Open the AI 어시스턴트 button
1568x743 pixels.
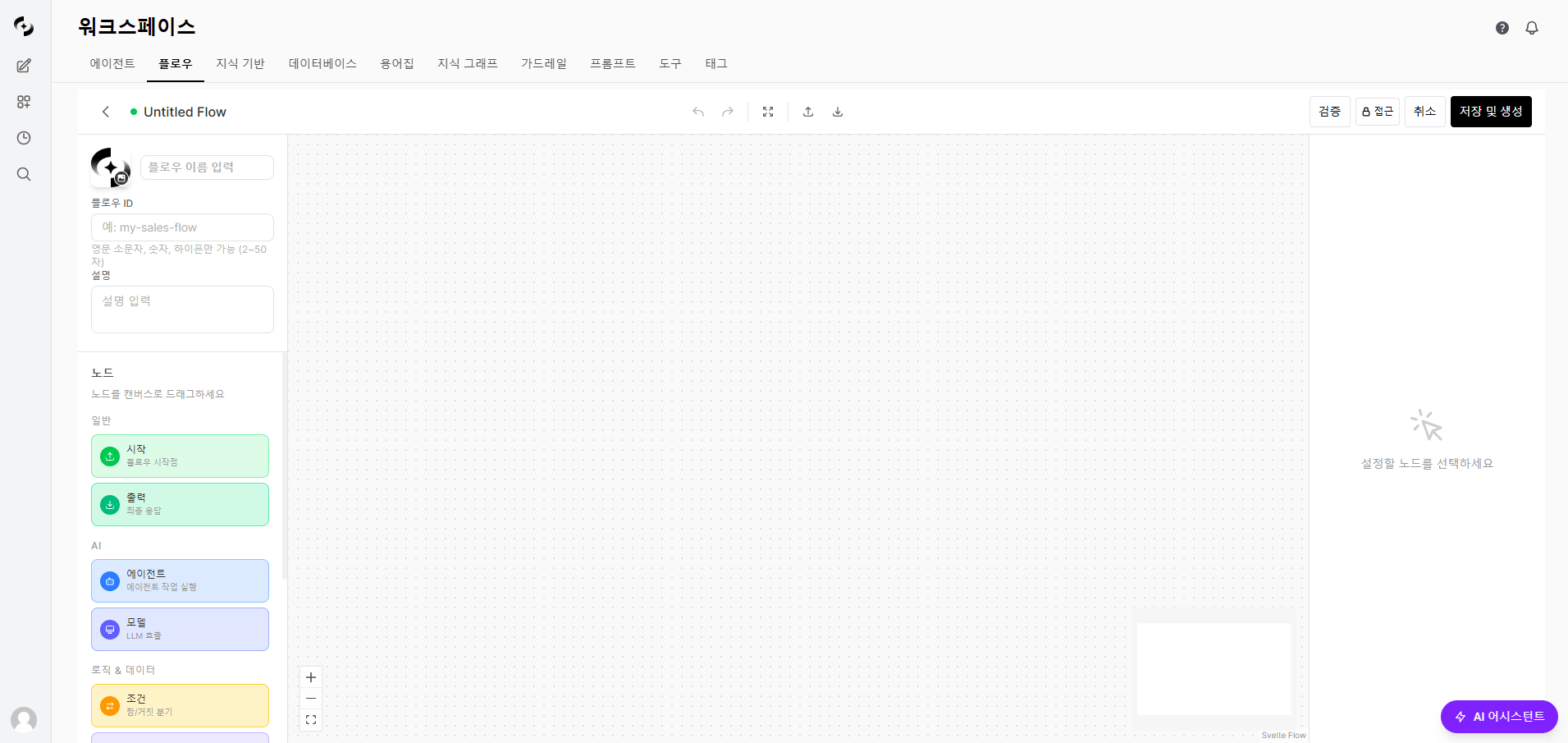point(1499,717)
